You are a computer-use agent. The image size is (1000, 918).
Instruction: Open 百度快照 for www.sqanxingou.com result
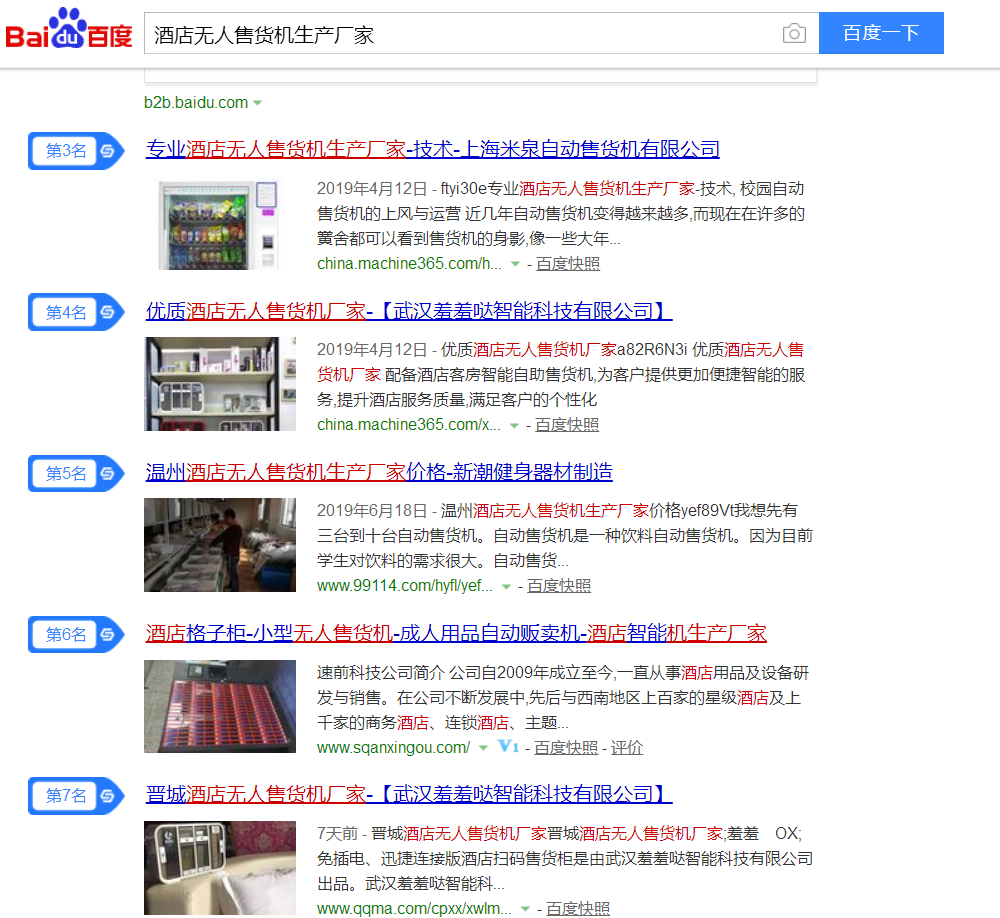(566, 748)
